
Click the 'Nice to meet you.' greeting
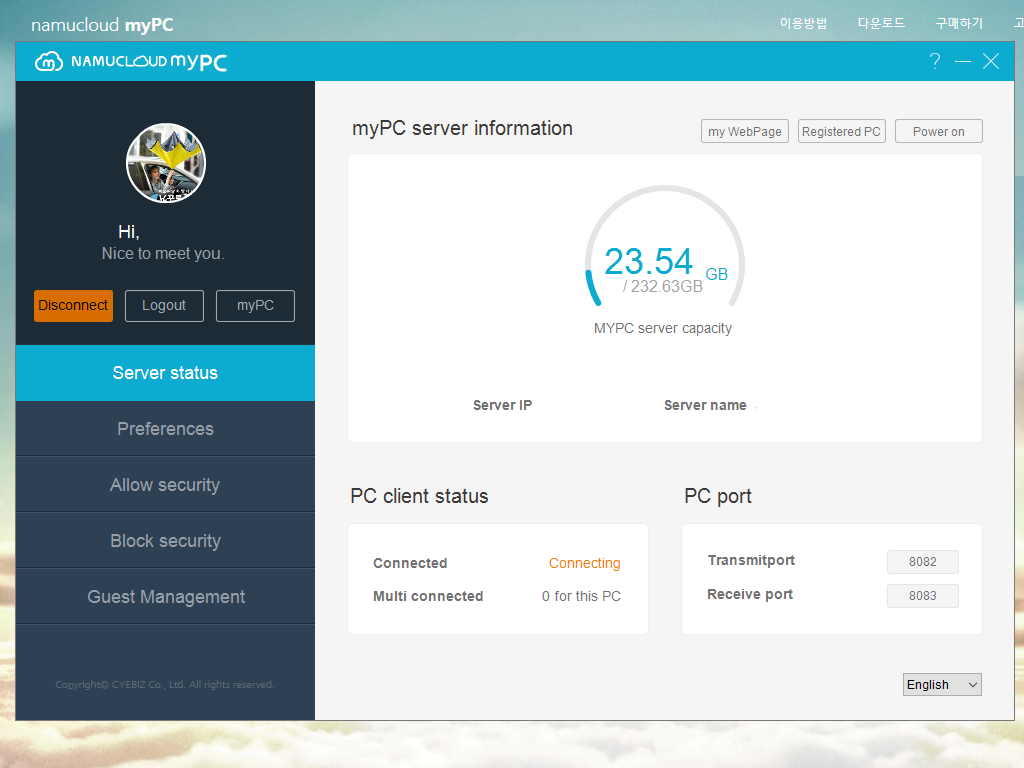(163, 253)
